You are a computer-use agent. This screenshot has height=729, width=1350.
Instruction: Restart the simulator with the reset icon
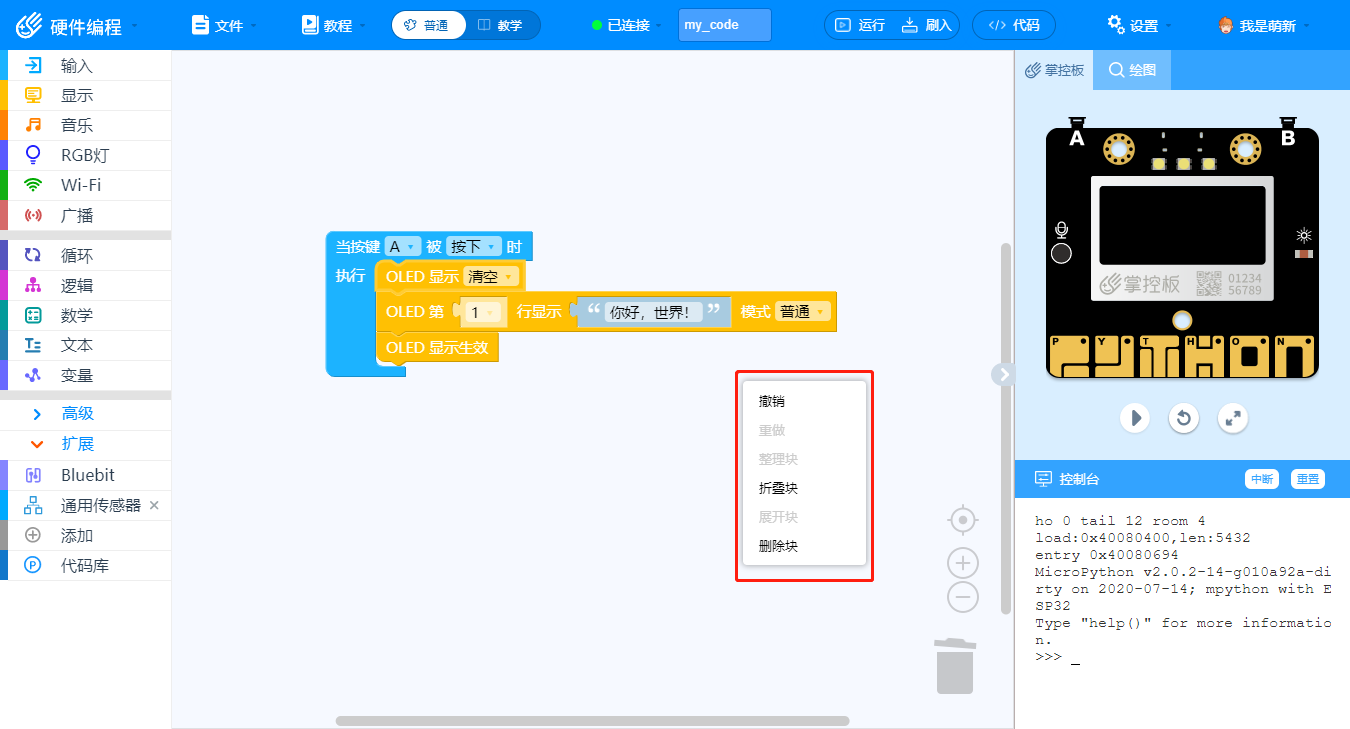pyautogui.click(x=1184, y=417)
